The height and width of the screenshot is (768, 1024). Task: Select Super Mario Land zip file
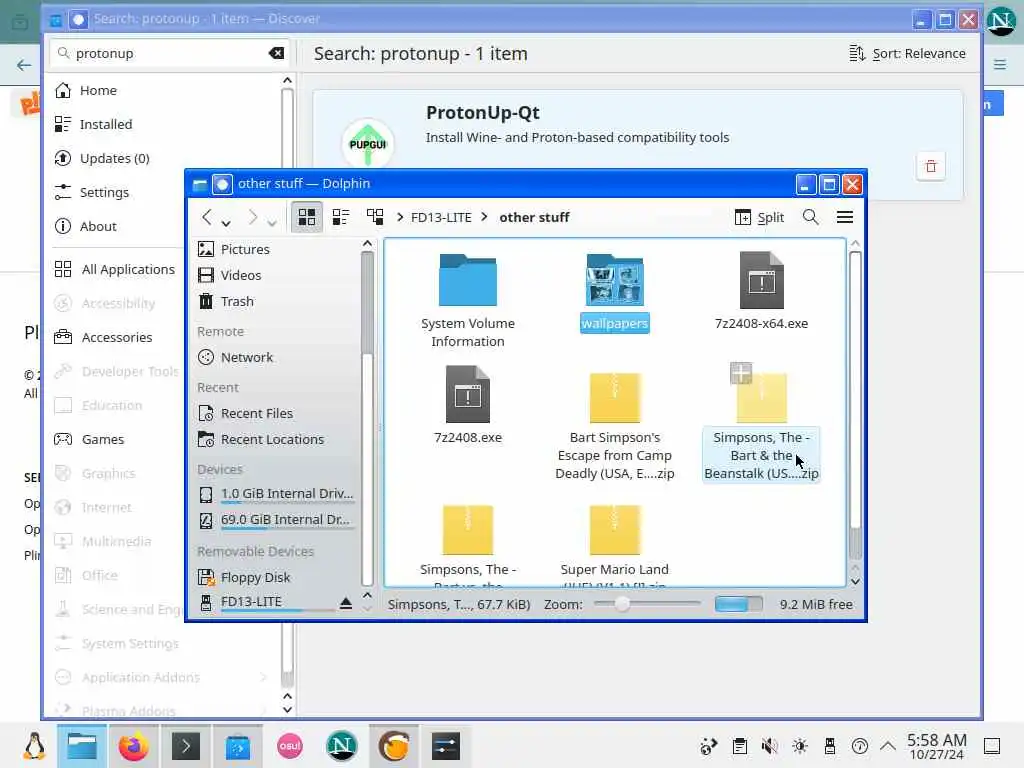pos(615,545)
